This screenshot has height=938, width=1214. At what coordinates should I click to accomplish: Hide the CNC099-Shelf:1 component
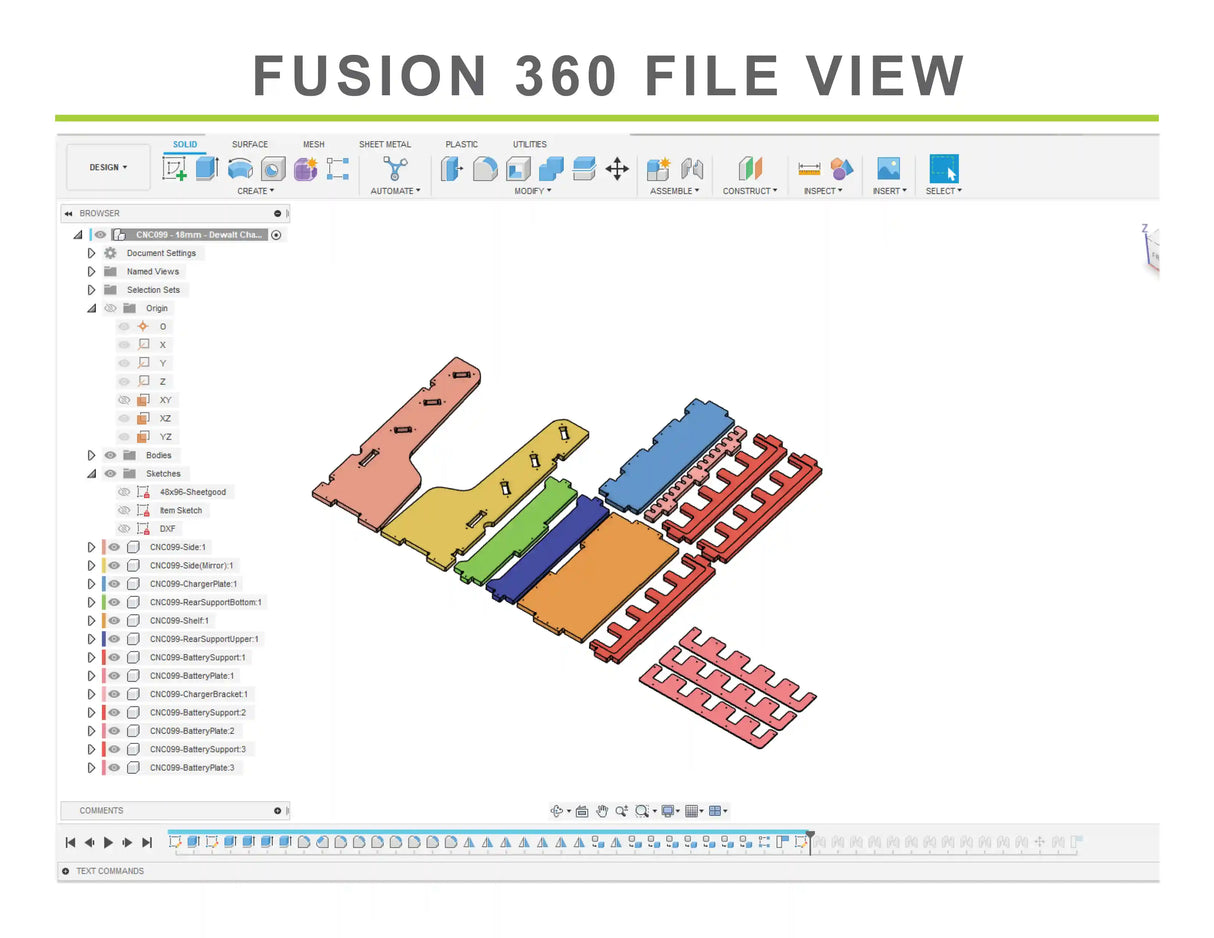tap(115, 620)
